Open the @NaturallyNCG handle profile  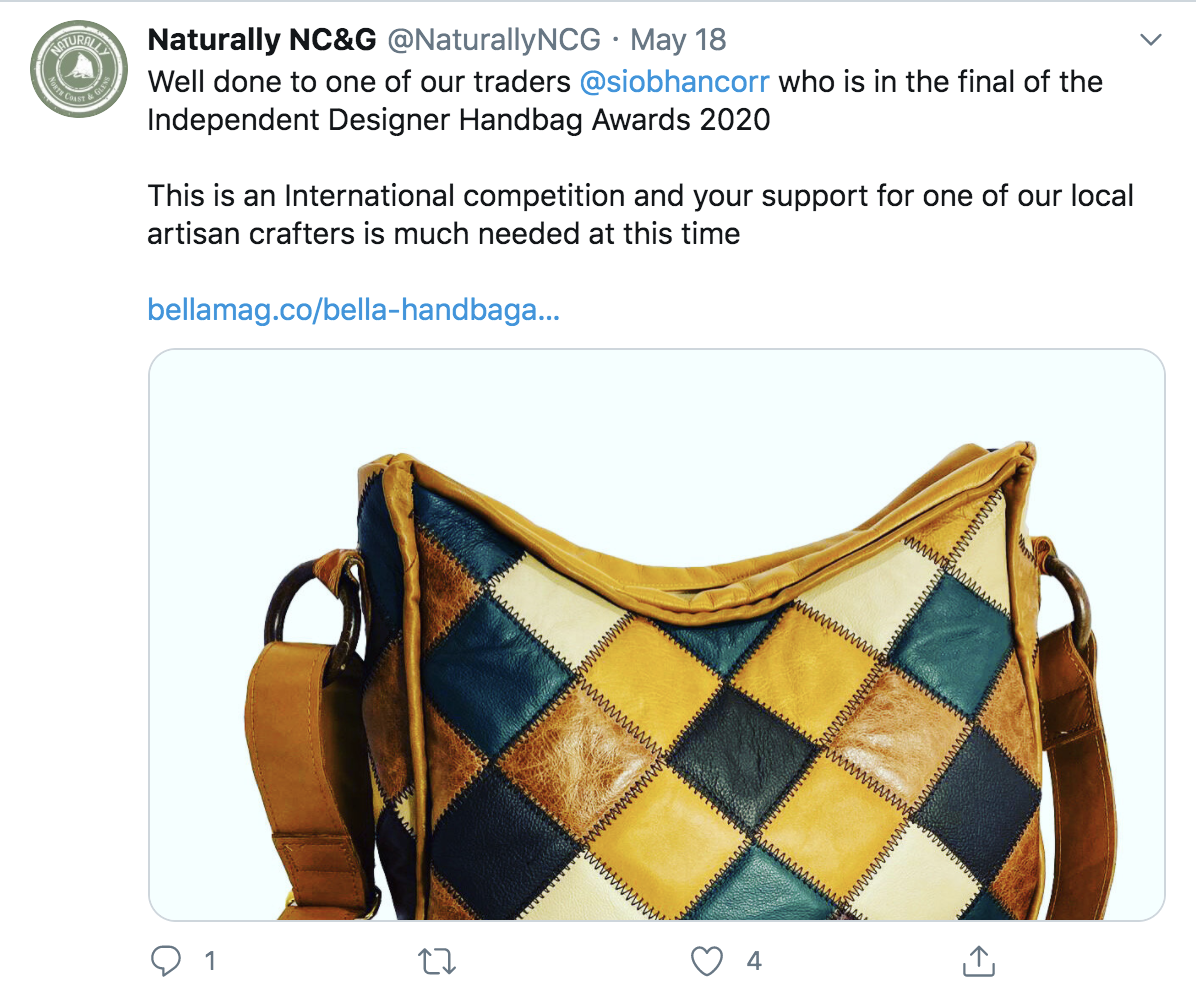coord(494,40)
